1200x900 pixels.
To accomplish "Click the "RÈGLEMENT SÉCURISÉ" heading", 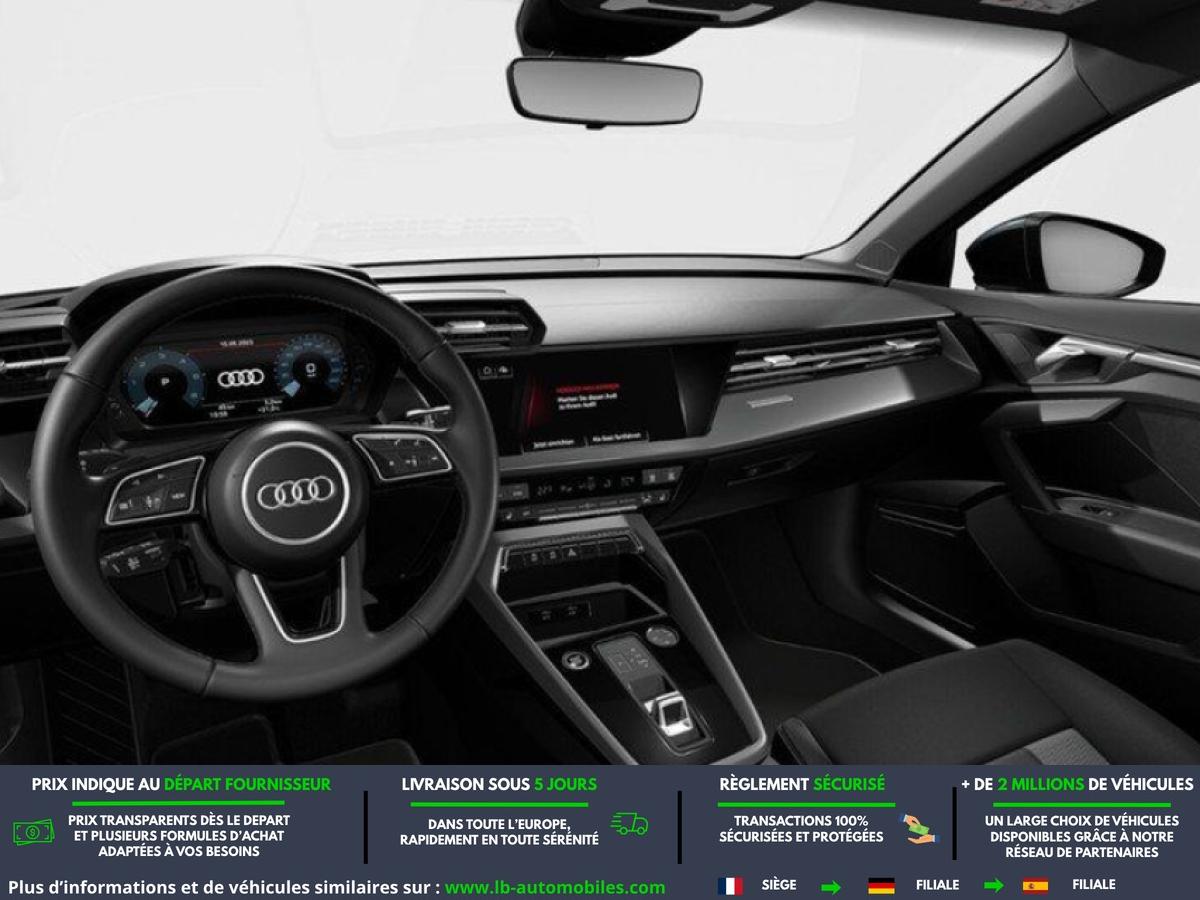I will pyautogui.click(x=802, y=784).
